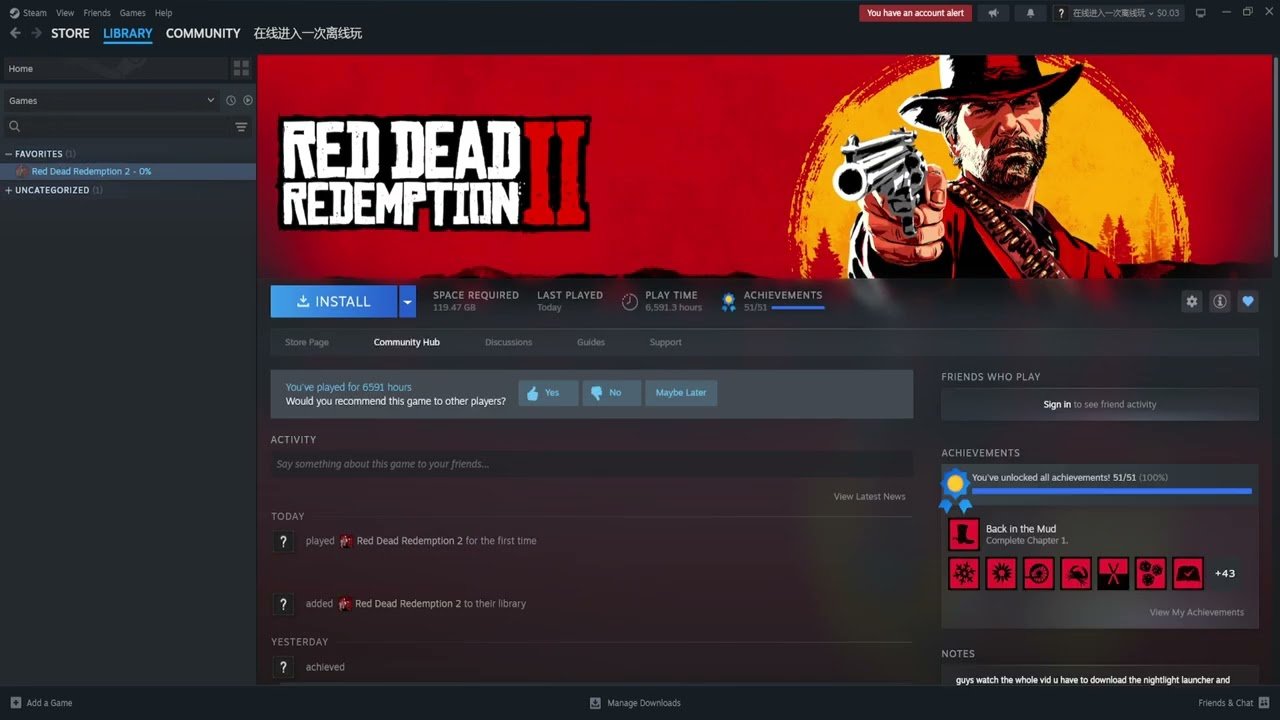Go forward with the right navigation arrow
1280x720 pixels.
(36, 33)
